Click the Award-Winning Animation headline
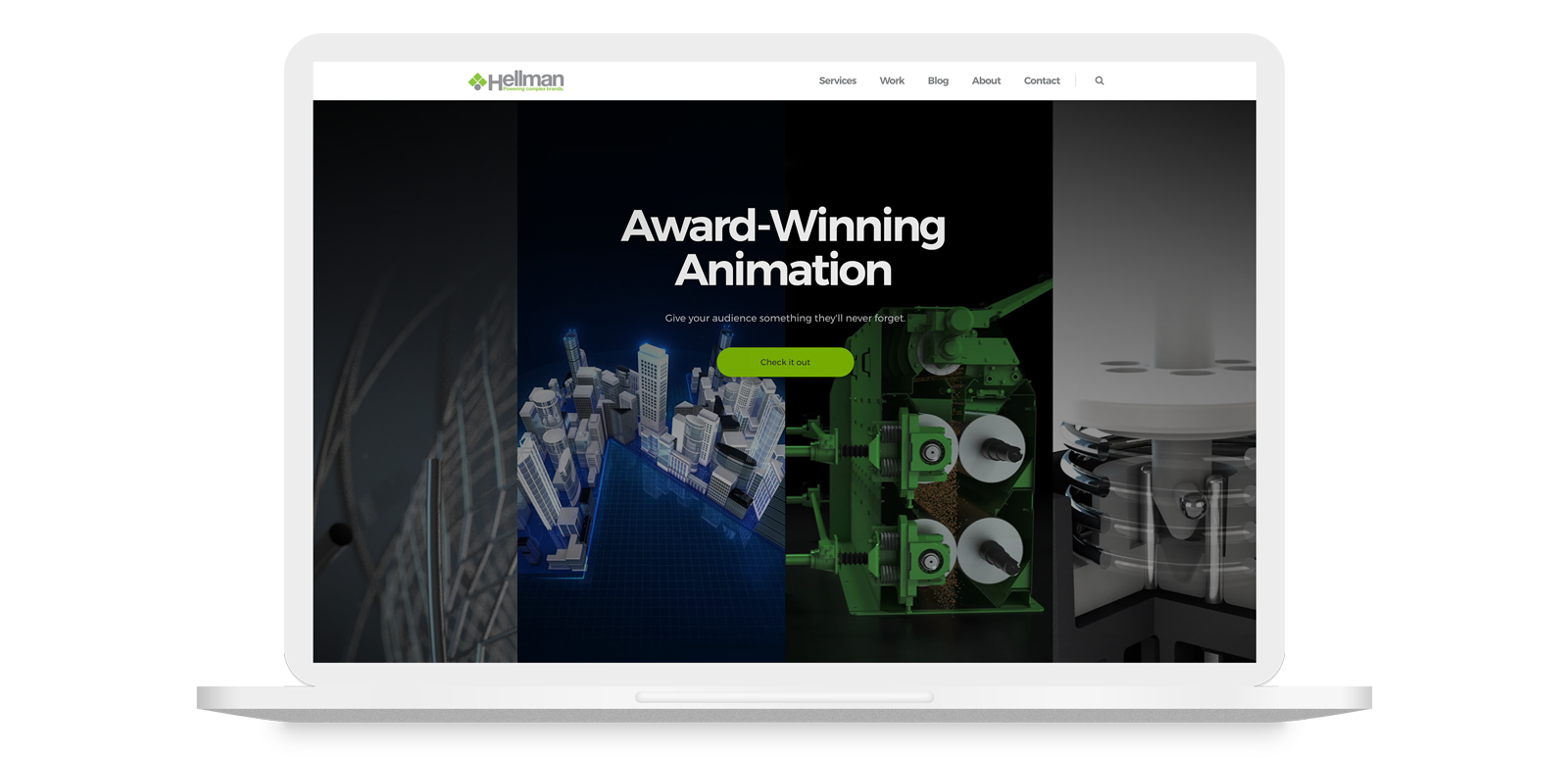 click(x=784, y=247)
